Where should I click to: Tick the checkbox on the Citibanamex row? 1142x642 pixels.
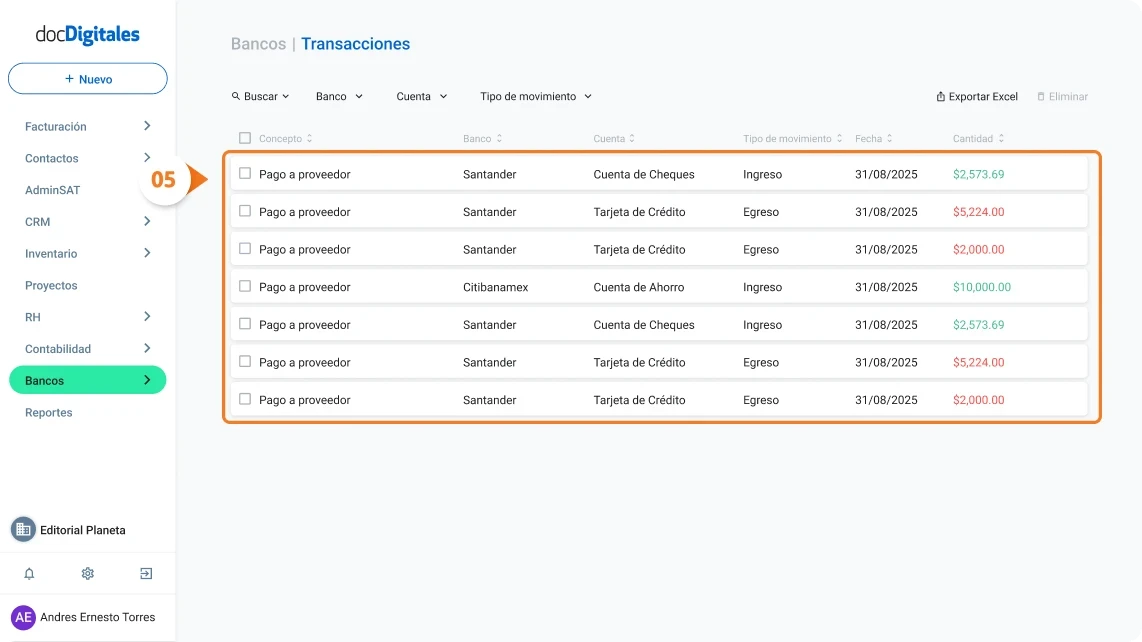coord(243,287)
